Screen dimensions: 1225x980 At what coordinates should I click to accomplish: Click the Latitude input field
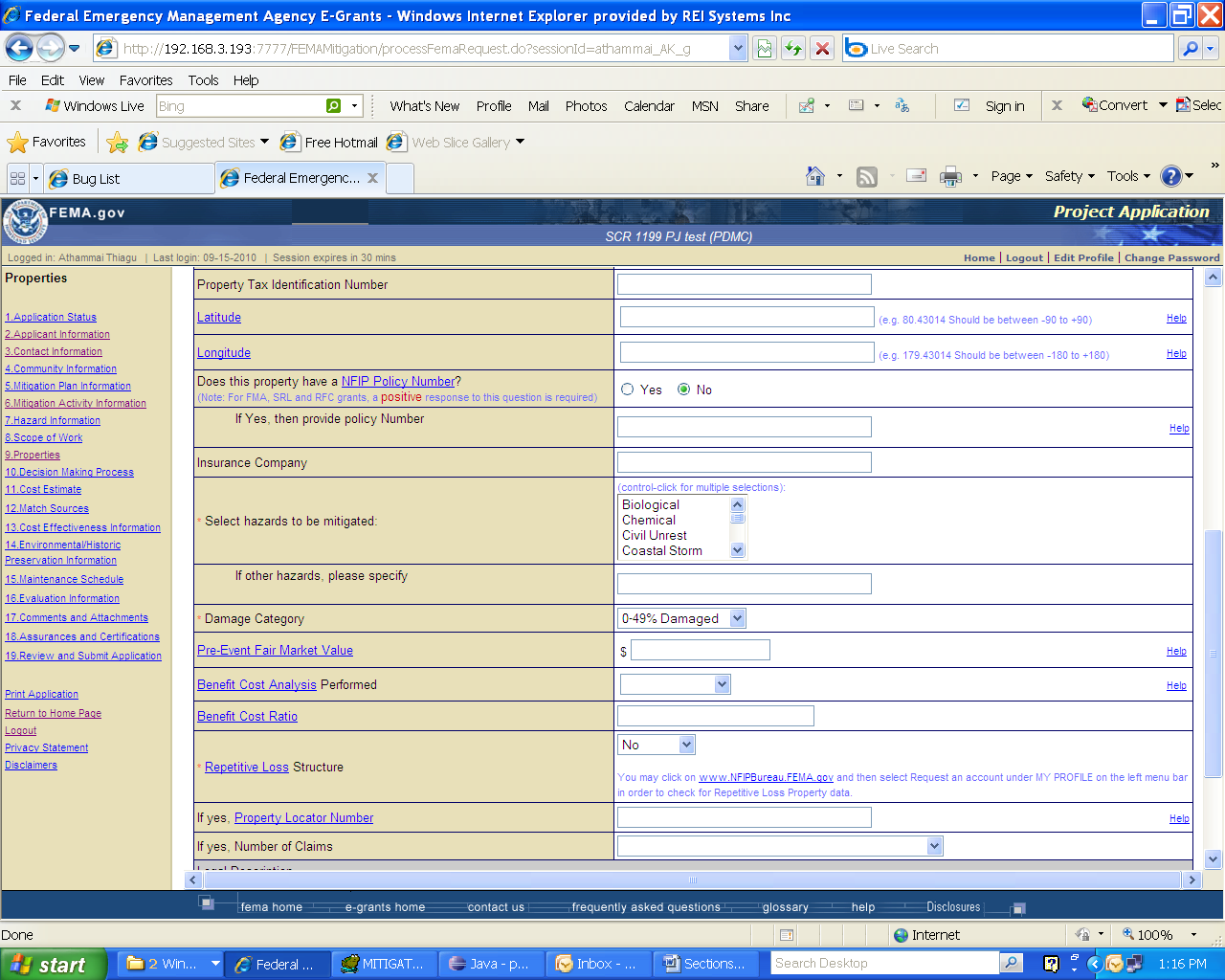[746, 318]
